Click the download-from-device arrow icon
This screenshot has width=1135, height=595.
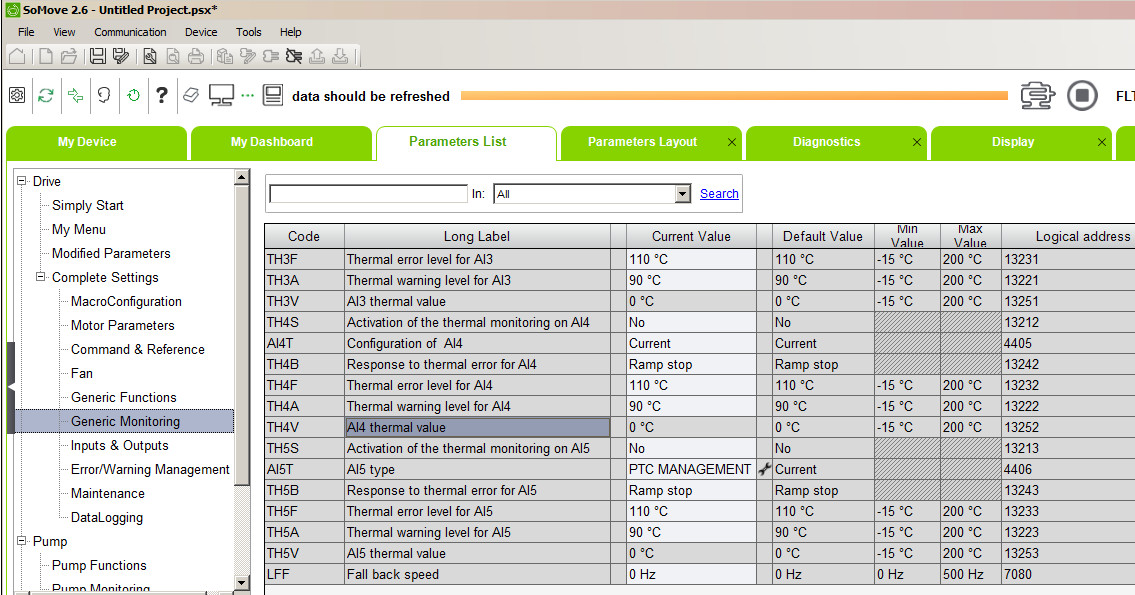tap(340, 56)
